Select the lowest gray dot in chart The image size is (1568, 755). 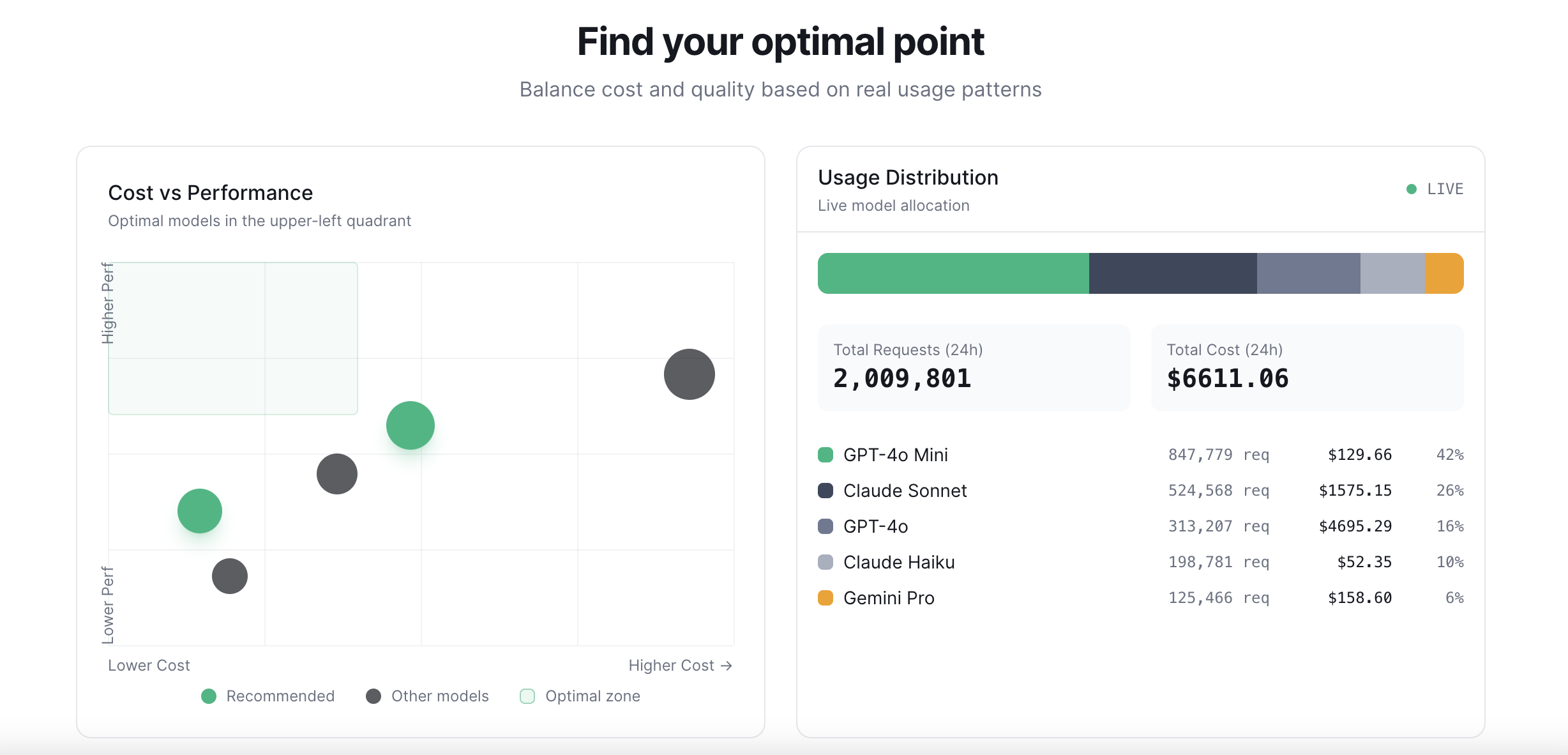pyautogui.click(x=230, y=576)
